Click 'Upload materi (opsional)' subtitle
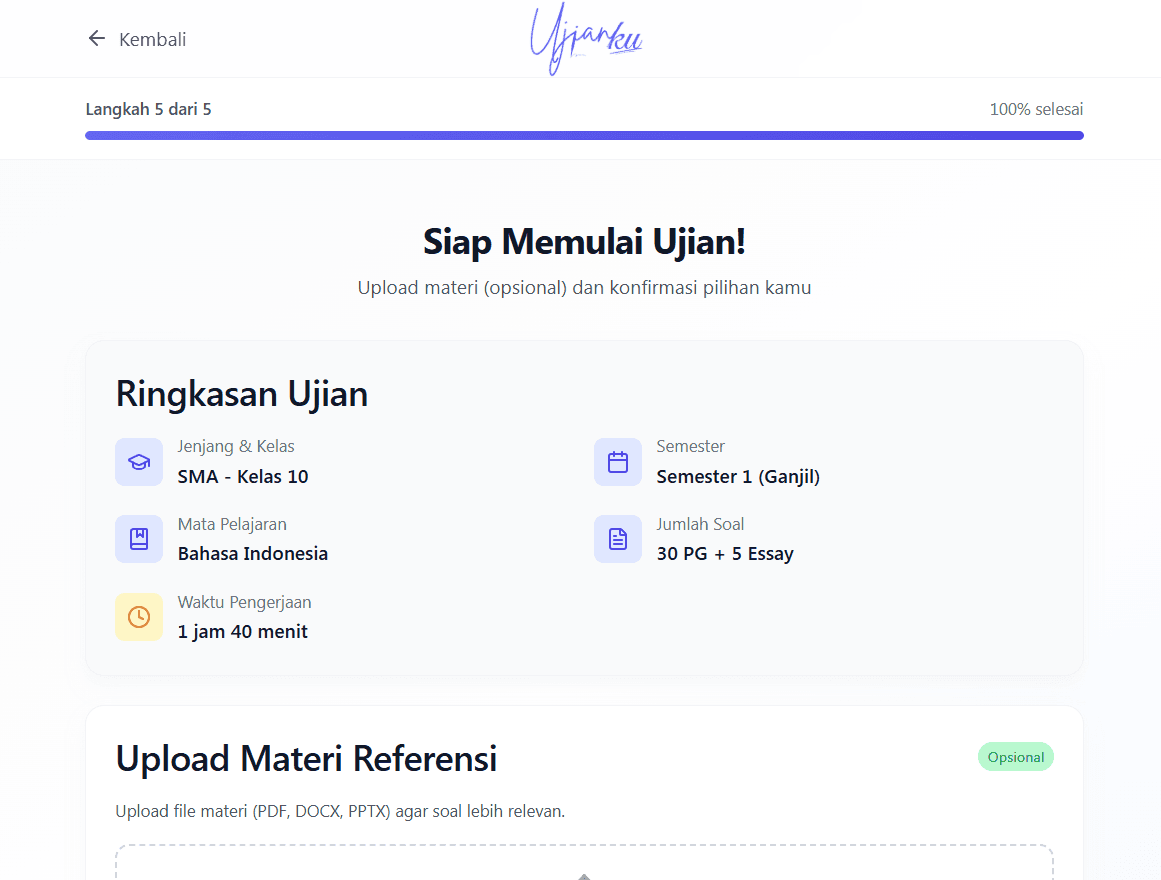The width and height of the screenshot is (1161, 880). (584, 287)
